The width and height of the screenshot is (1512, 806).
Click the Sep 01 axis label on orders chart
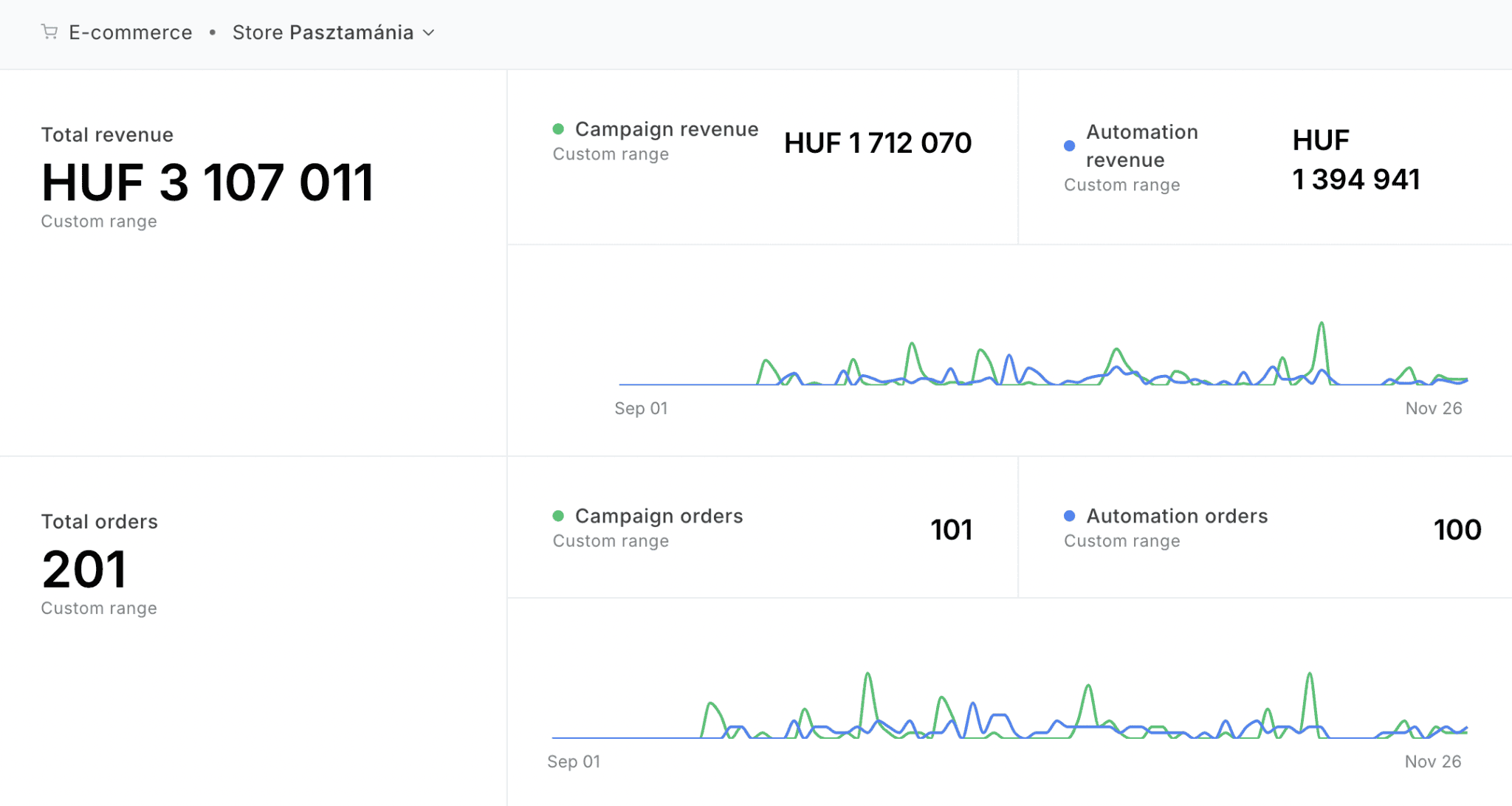[x=574, y=761]
